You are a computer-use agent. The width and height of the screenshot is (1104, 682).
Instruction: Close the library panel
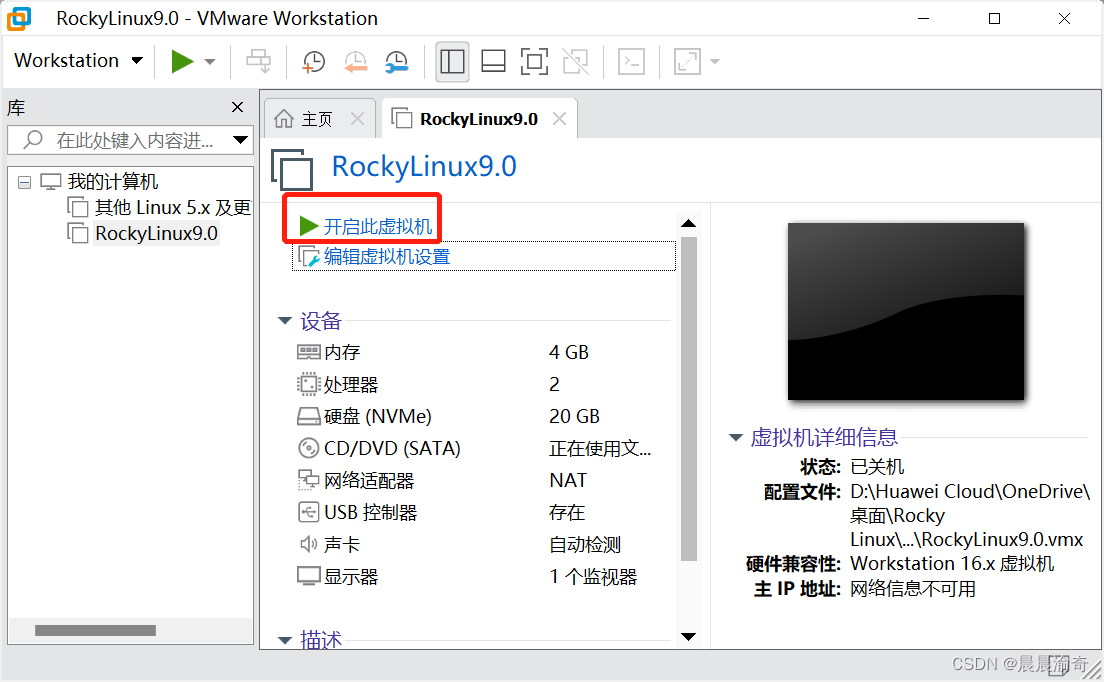(x=237, y=107)
